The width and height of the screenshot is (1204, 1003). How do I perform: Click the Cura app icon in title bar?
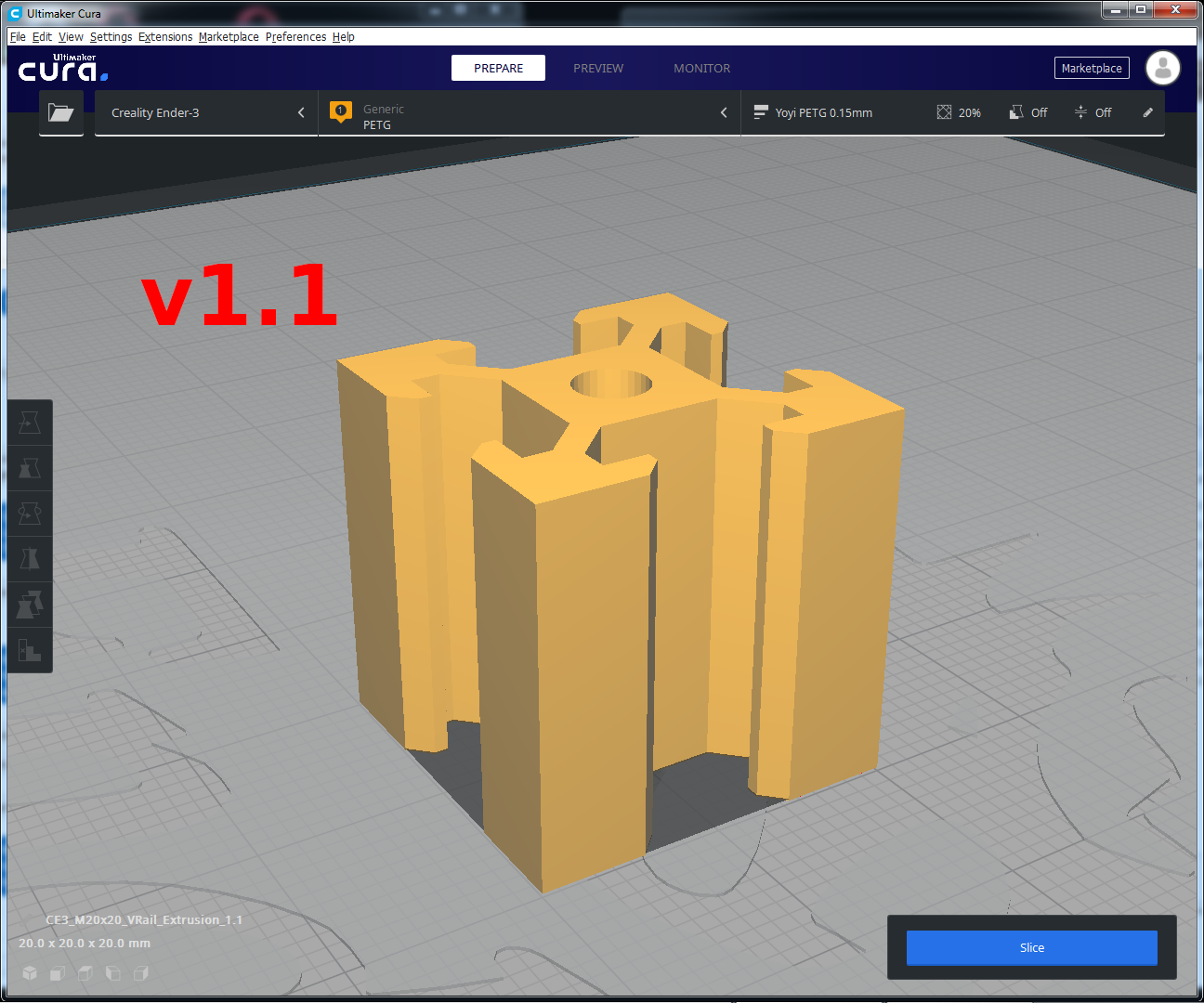tap(15, 13)
